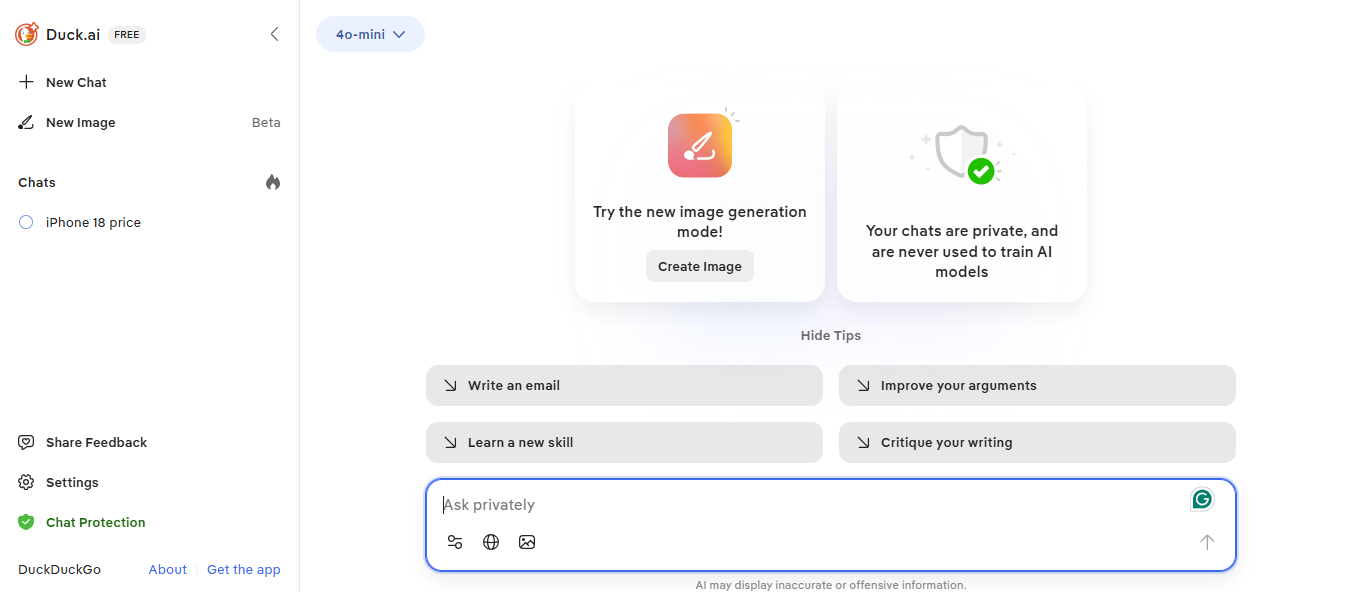Select the Improve your arguments suggestion
The width and height of the screenshot is (1365, 592).
pyautogui.click(x=1037, y=385)
